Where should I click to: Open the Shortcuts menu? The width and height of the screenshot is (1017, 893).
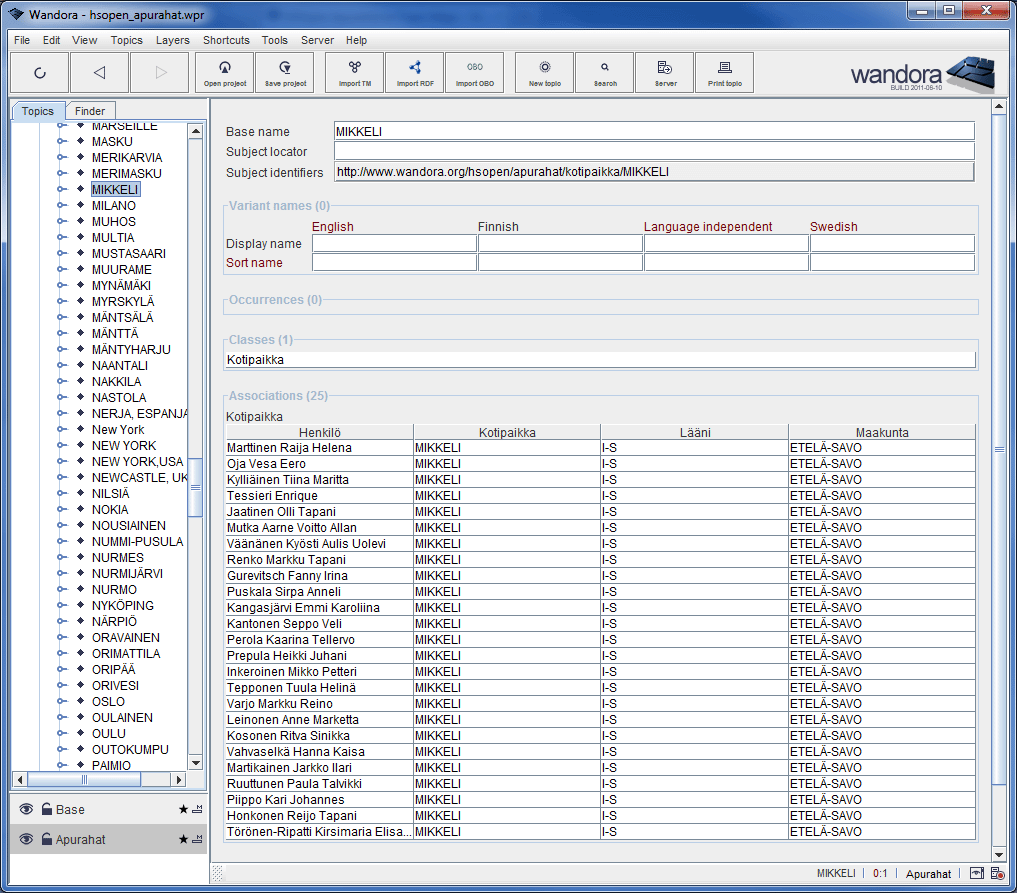(x=226, y=40)
